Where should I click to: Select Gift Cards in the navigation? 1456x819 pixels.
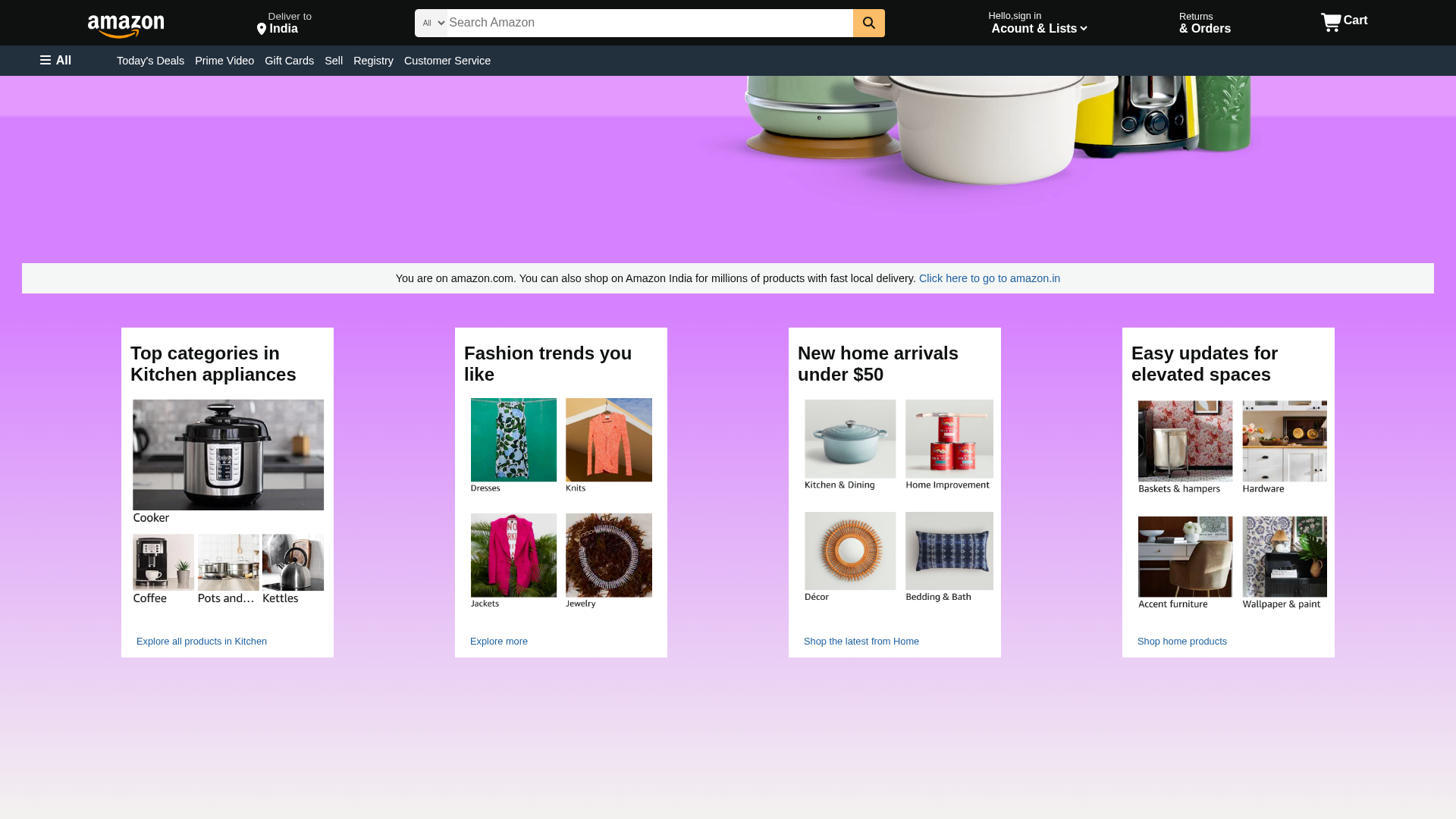coord(289,61)
